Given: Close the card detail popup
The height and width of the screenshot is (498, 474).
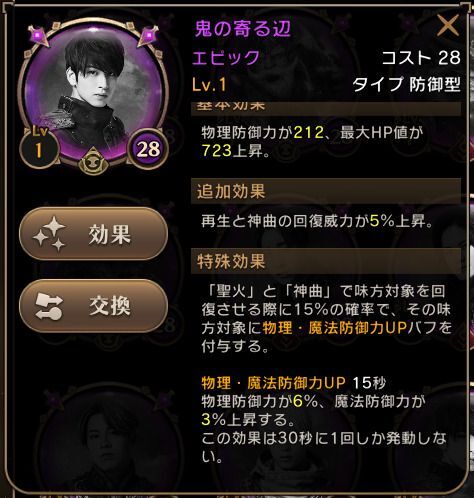Looking at the screenshot, I should 448,26.
